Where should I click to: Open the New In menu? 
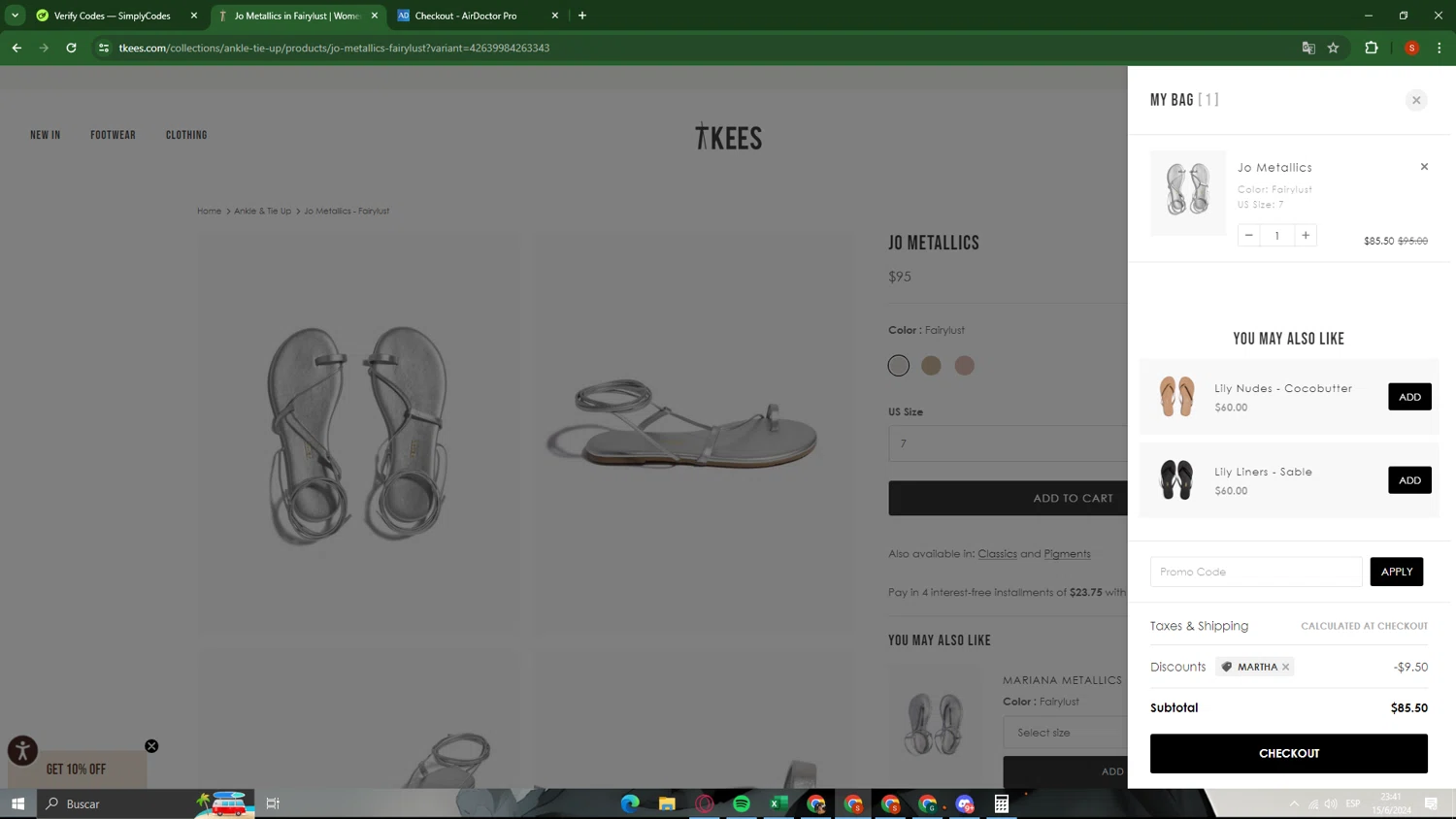[45, 135]
